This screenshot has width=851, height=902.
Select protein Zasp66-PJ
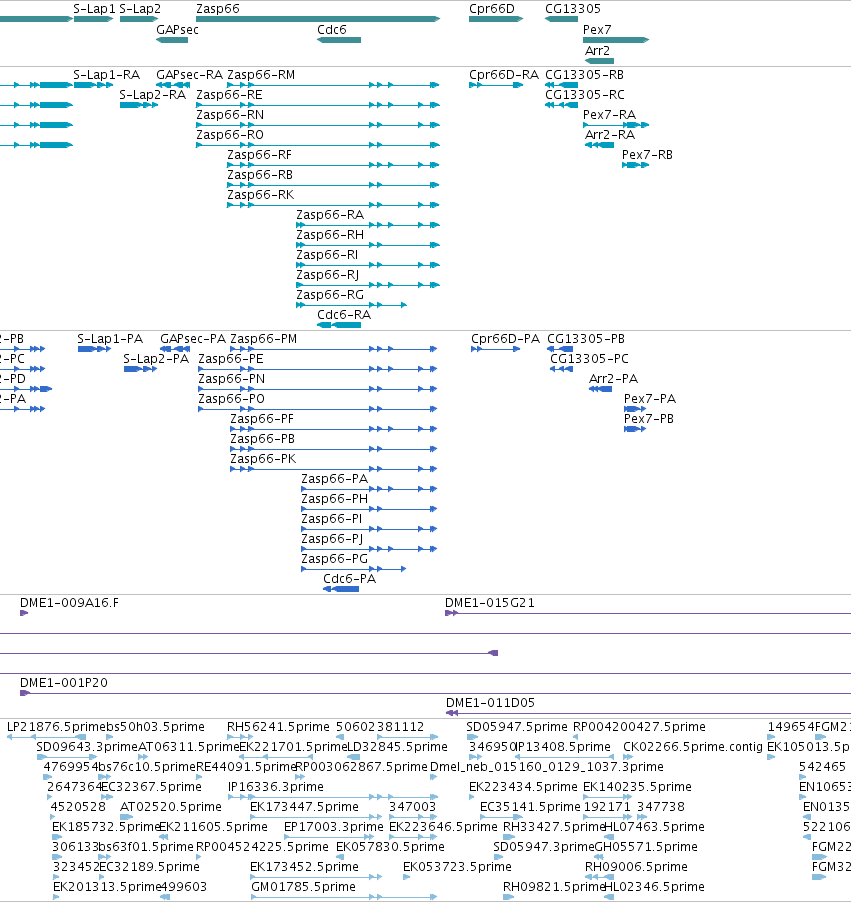pos(332,539)
